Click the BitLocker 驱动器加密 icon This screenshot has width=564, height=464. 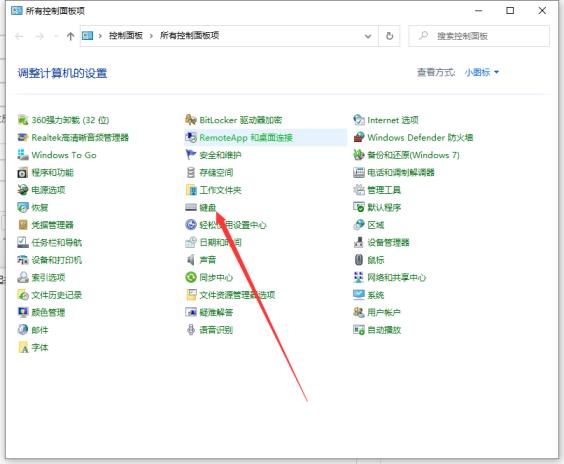(191, 120)
